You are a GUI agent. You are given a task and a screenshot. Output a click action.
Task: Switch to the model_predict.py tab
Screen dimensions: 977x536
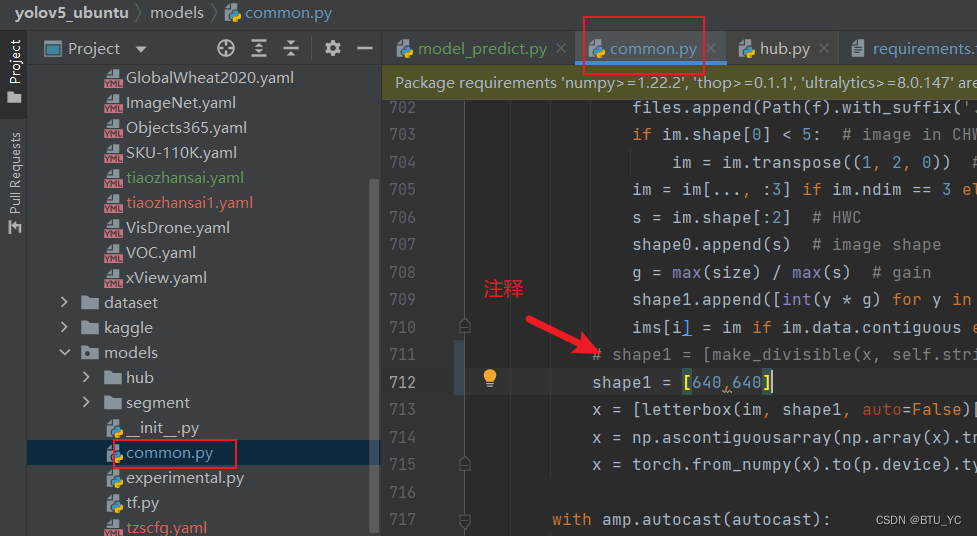pyautogui.click(x=482, y=49)
